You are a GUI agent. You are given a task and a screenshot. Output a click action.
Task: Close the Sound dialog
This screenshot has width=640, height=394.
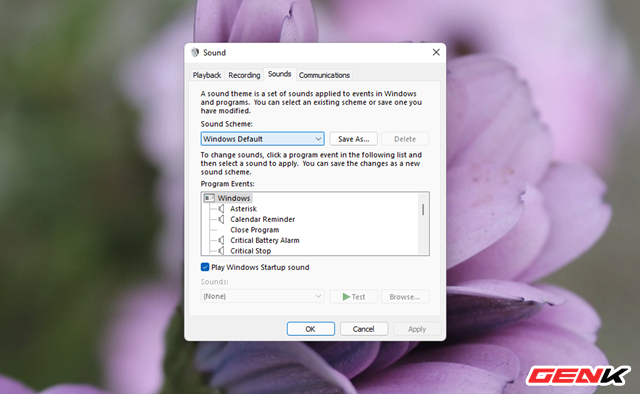[x=436, y=52]
